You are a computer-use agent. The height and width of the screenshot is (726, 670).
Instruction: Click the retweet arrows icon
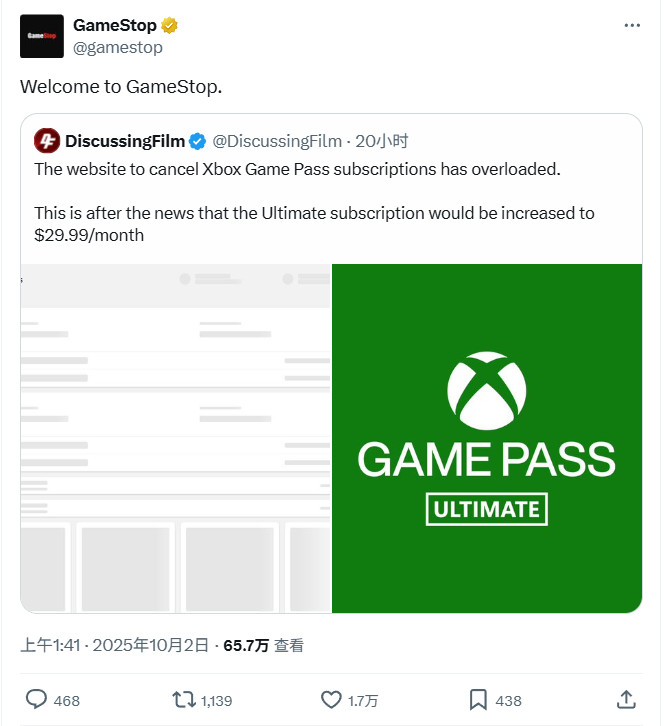pyautogui.click(x=183, y=699)
